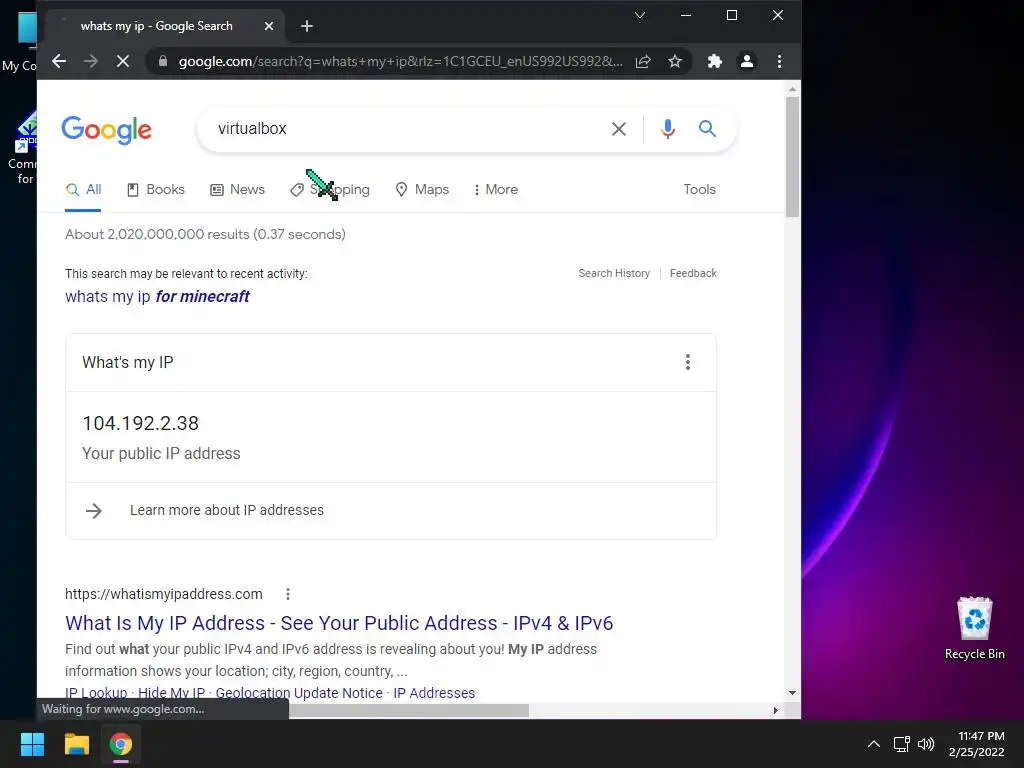1024x768 pixels.
Task: Expand the More search categories
Action: tap(496, 190)
